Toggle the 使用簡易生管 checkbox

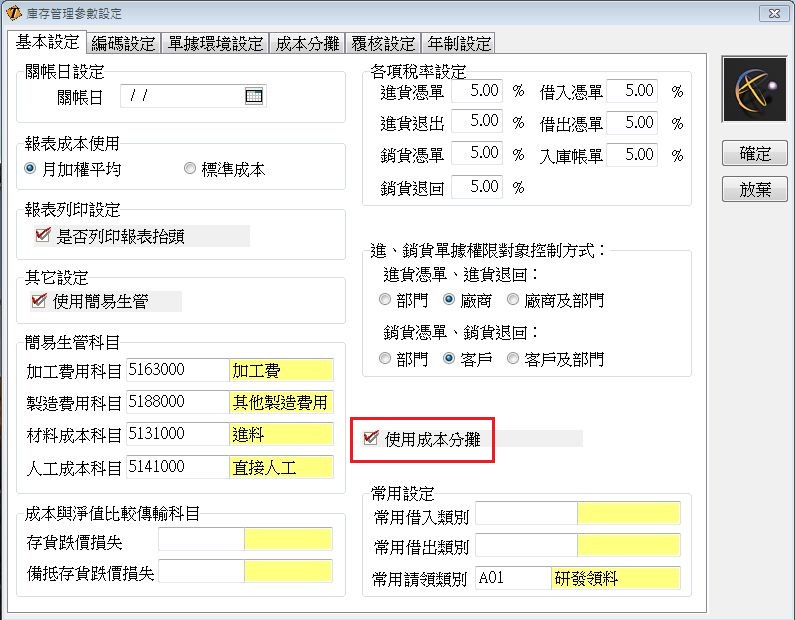click(x=40, y=301)
